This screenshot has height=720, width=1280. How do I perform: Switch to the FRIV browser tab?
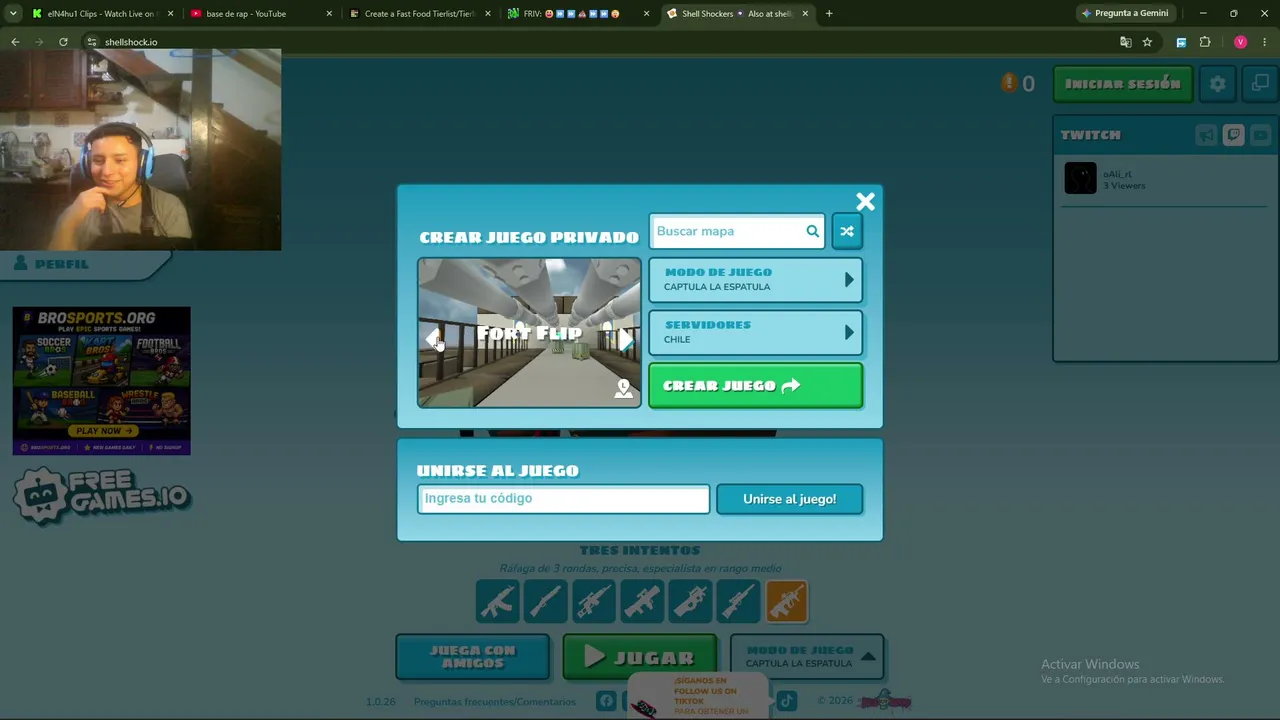pyautogui.click(x=578, y=14)
